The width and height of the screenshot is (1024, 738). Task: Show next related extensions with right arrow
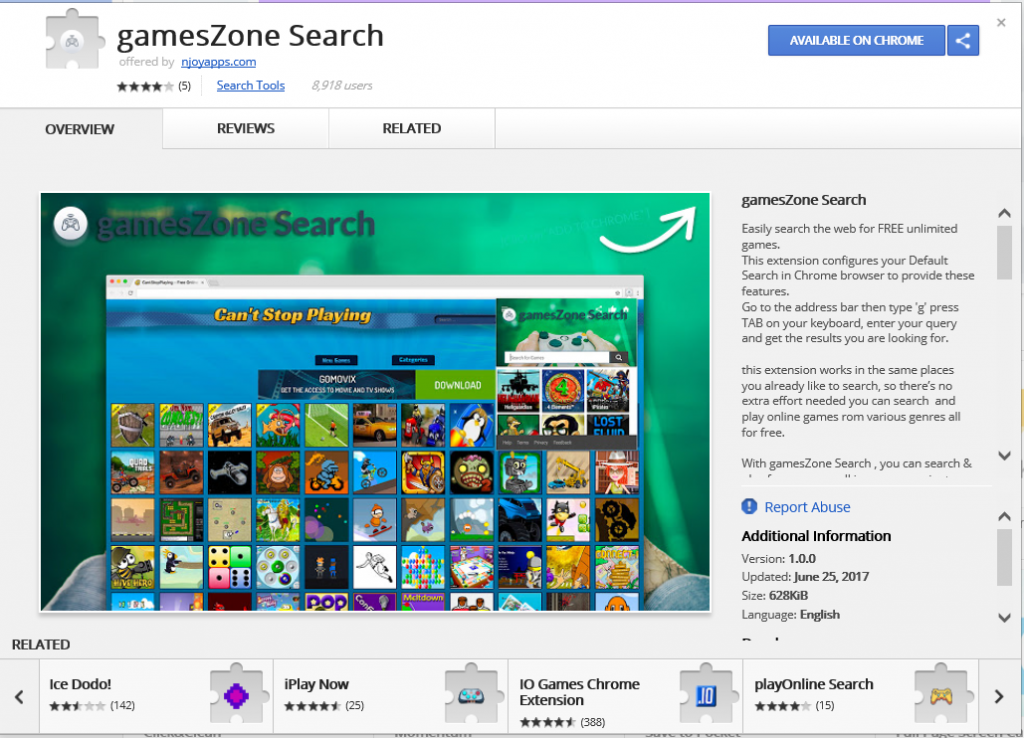pyautogui.click(x=999, y=696)
